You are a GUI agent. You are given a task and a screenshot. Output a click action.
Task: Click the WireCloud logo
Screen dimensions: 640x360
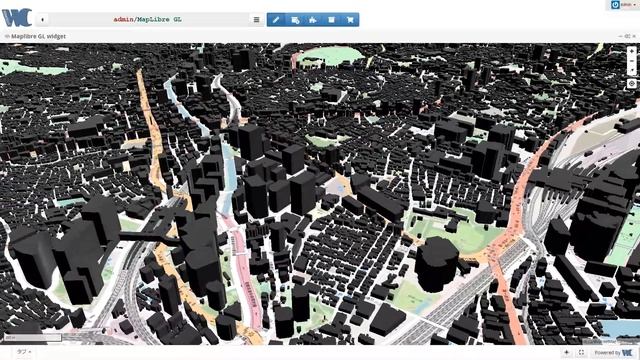[17, 18]
